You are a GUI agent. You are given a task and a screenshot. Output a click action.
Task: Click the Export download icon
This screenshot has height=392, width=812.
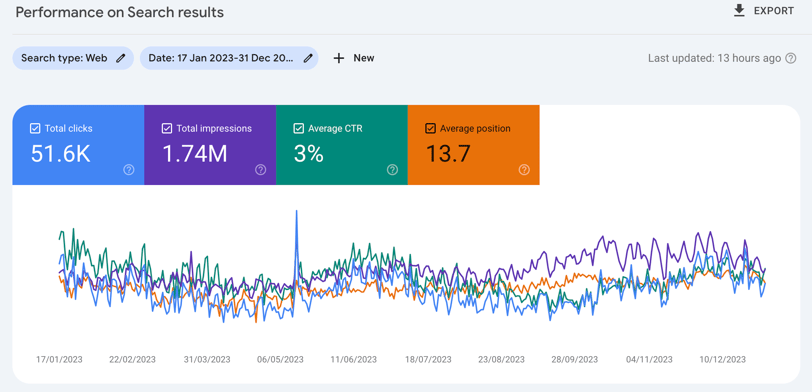(739, 10)
